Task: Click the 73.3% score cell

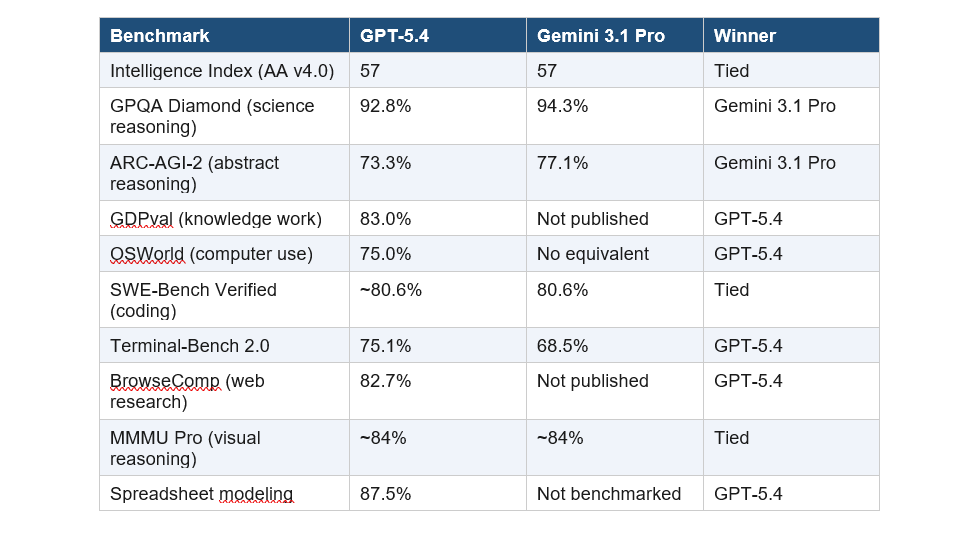Action: point(385,163)
